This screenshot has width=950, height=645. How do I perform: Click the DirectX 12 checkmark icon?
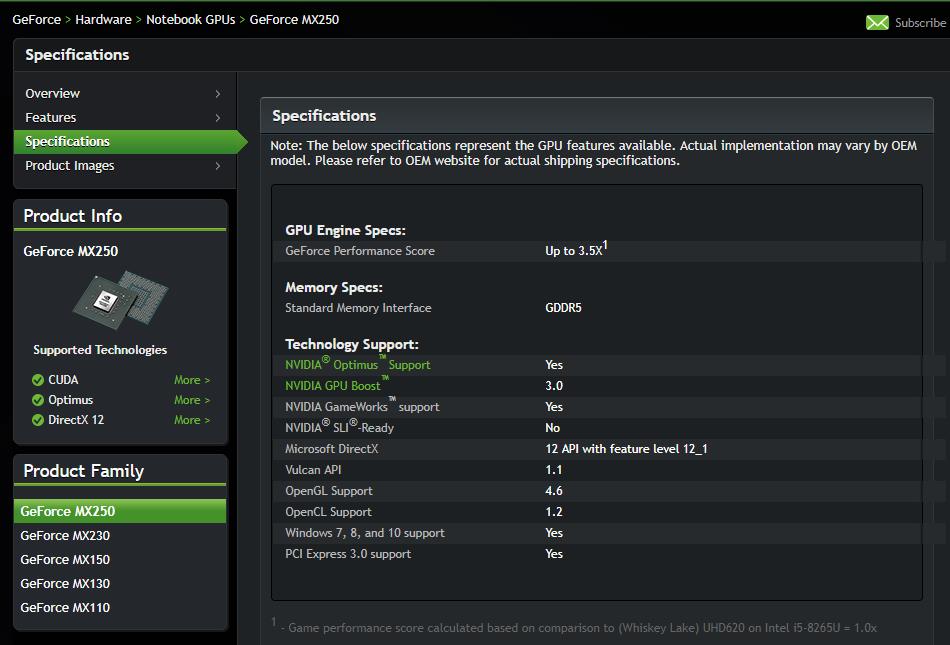(38, 420)
